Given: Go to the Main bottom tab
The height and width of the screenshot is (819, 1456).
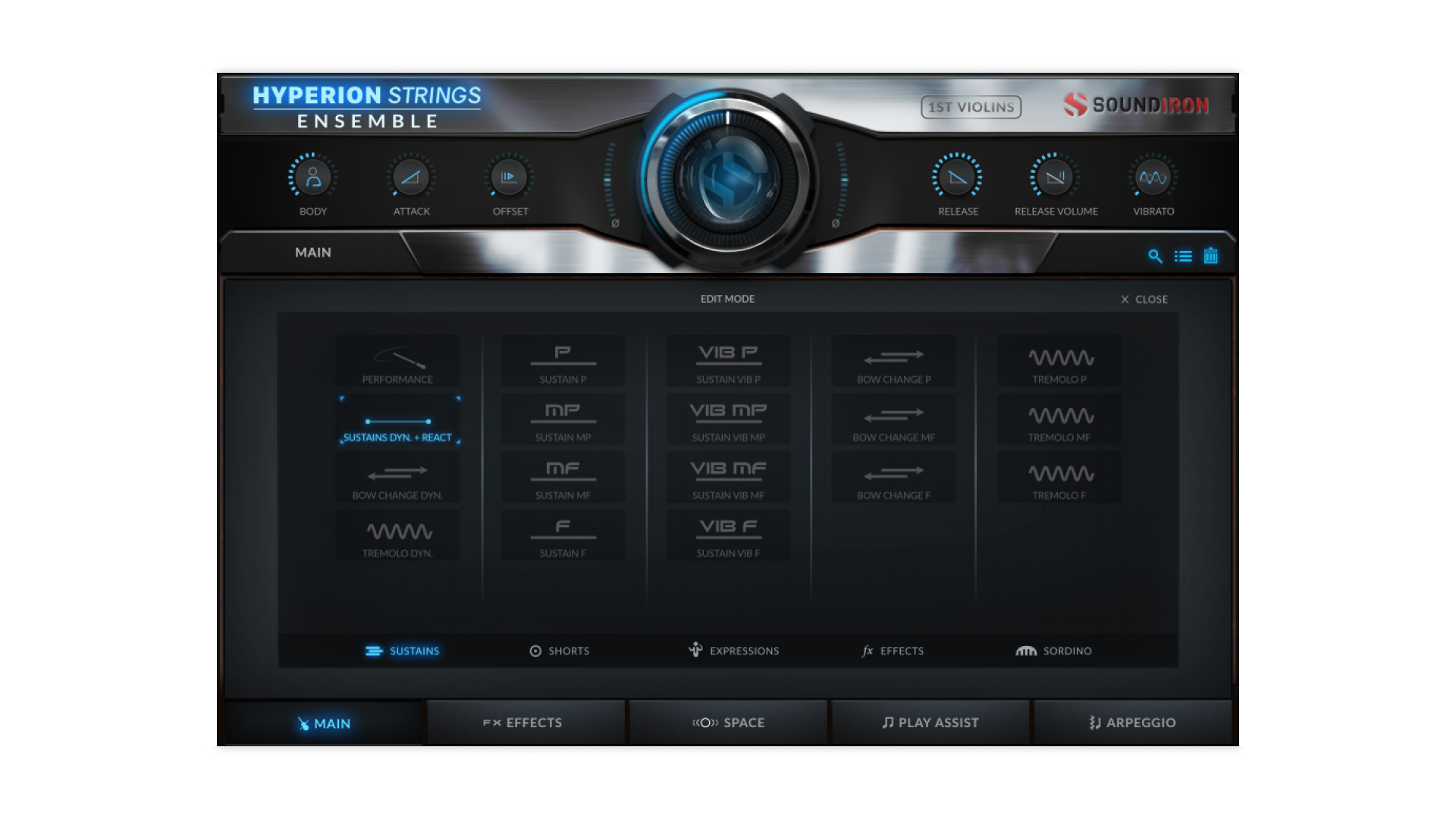Looking at the screenshot, I should click(x=324, y=723).
